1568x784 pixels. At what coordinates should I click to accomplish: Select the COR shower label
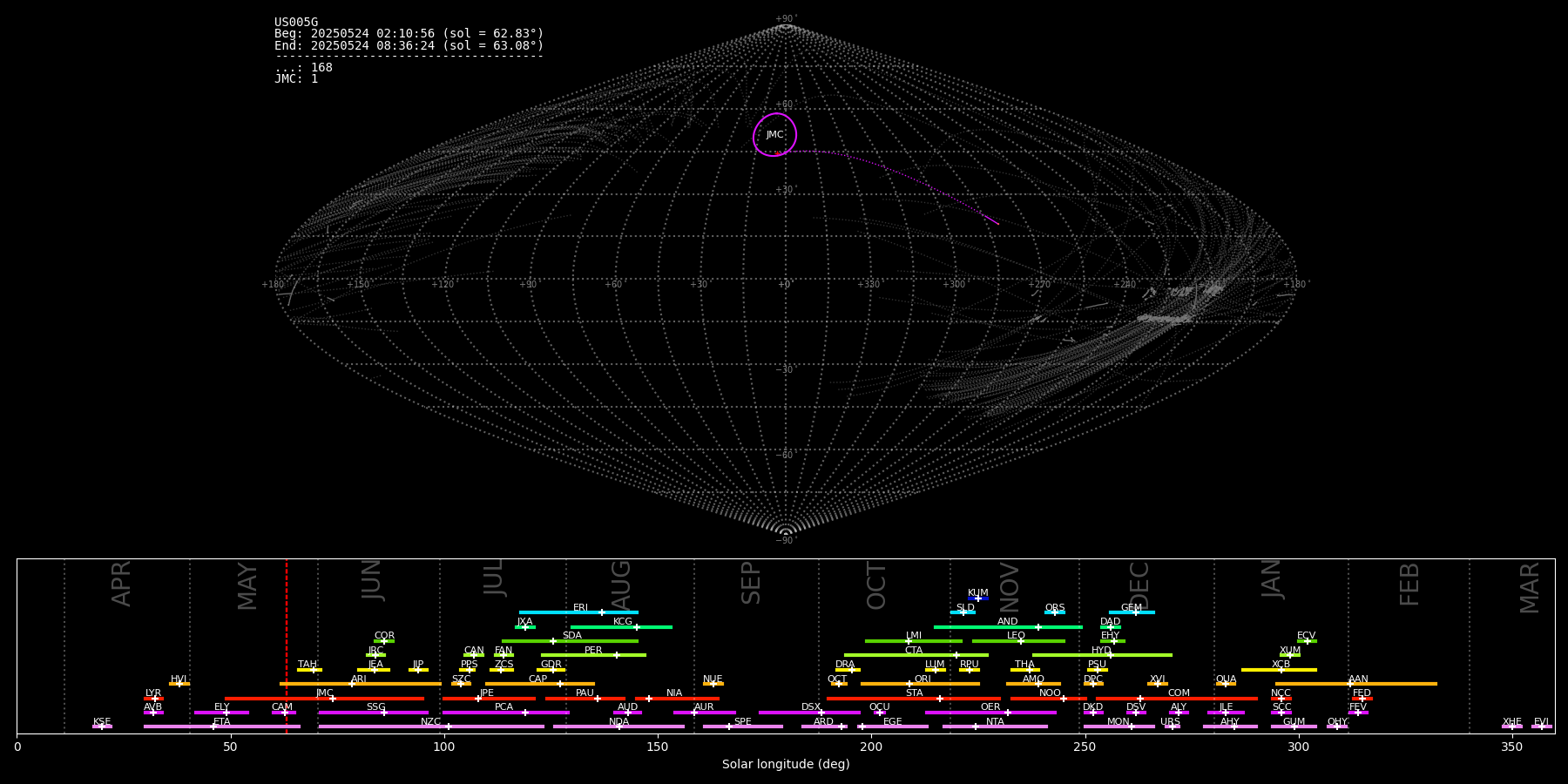pyautogui.click(x=384, y=636)
